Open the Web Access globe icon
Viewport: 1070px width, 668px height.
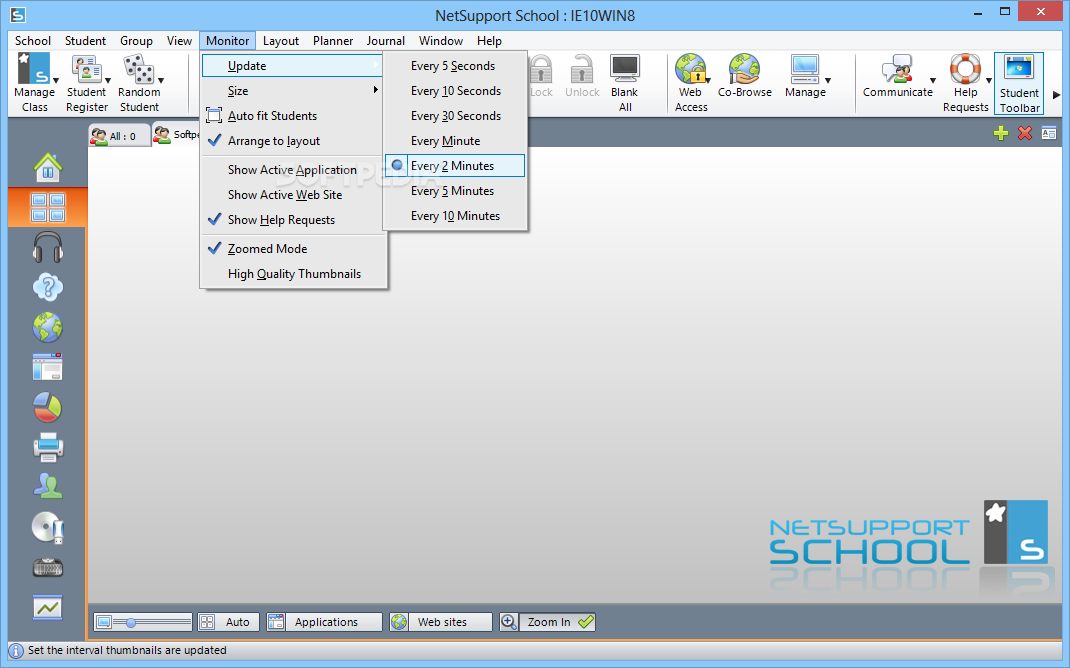690,69
